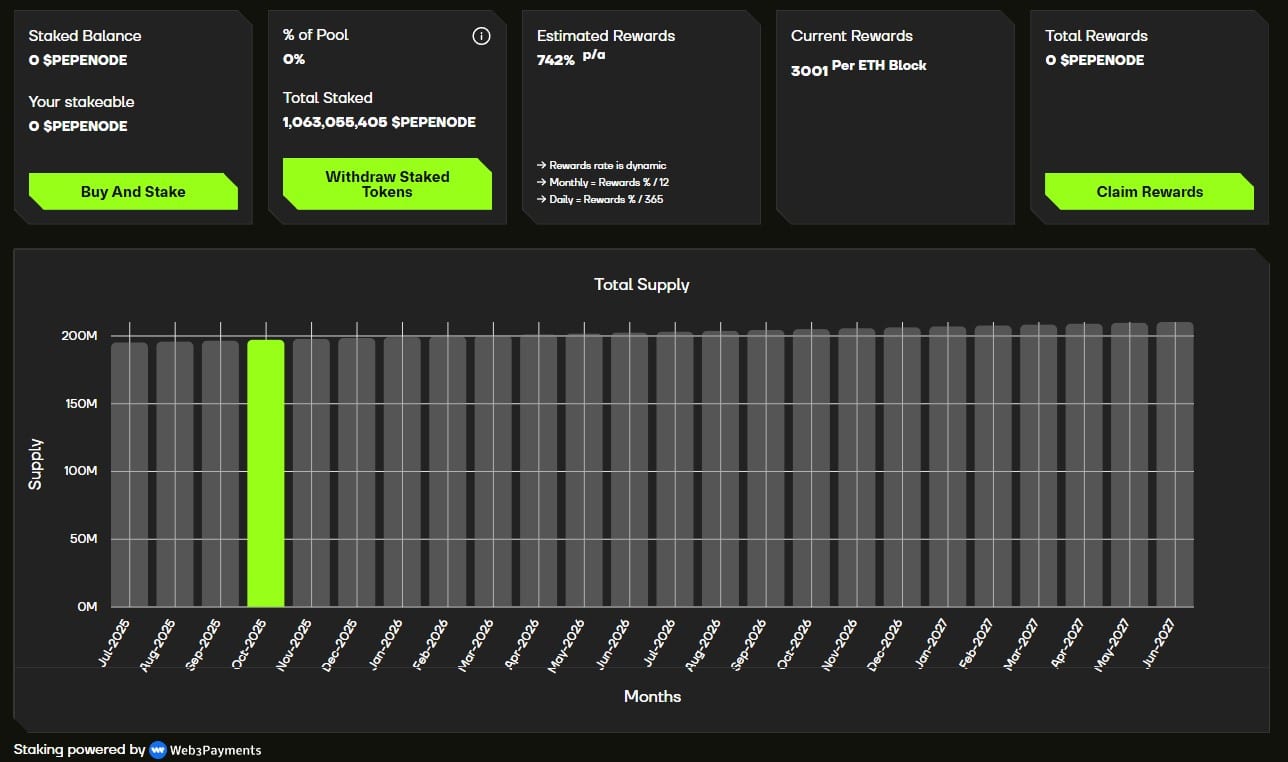The image size is (1288, 762).
Task: Click the Web3Payments logo icon
Action: tap(157, 749)
